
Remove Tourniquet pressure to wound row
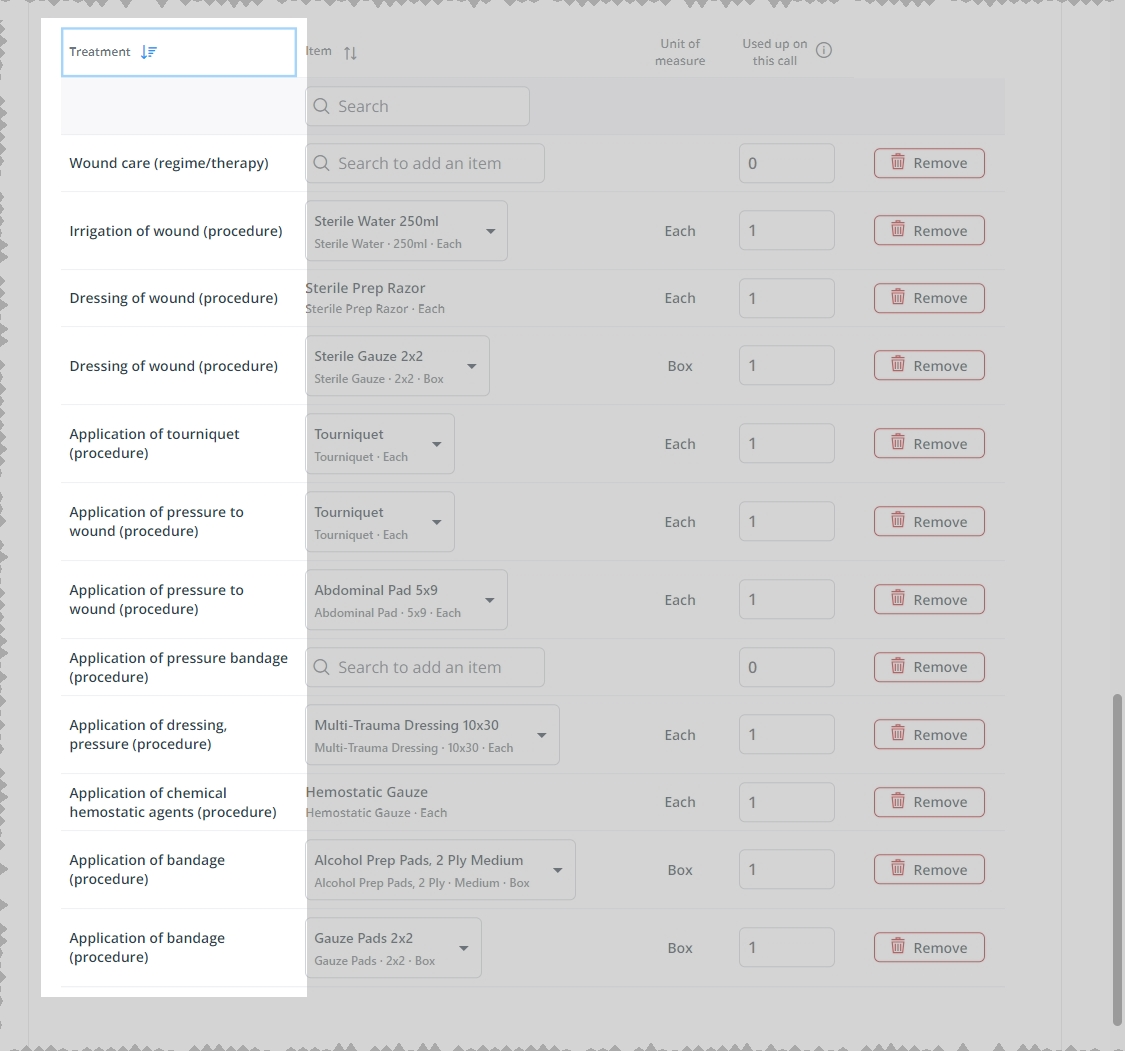(x=929, y=522)
